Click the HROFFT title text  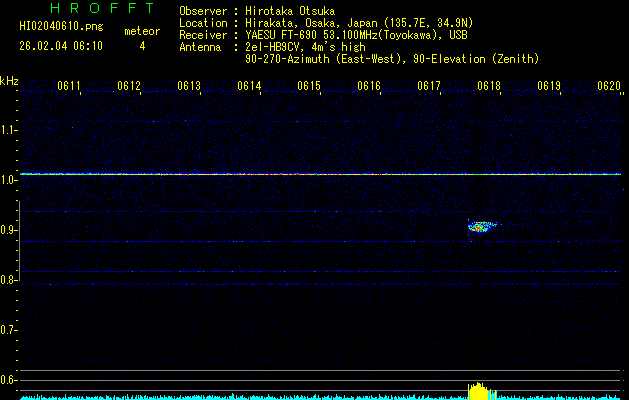coord(88,9)
